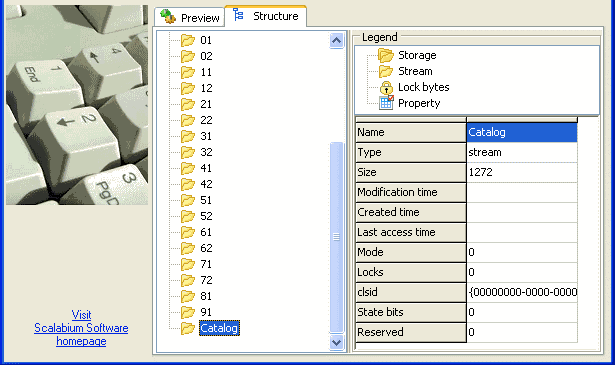Click folder icon next to 61
The height and width of the screenshot is (365, 615).
188,232
